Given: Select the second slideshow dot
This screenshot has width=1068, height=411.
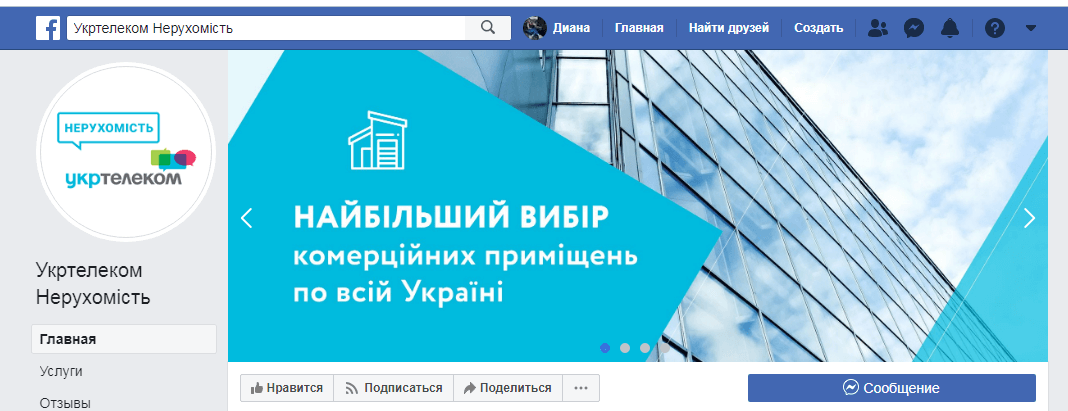Looking at the screenshot, I should [625, 348].
